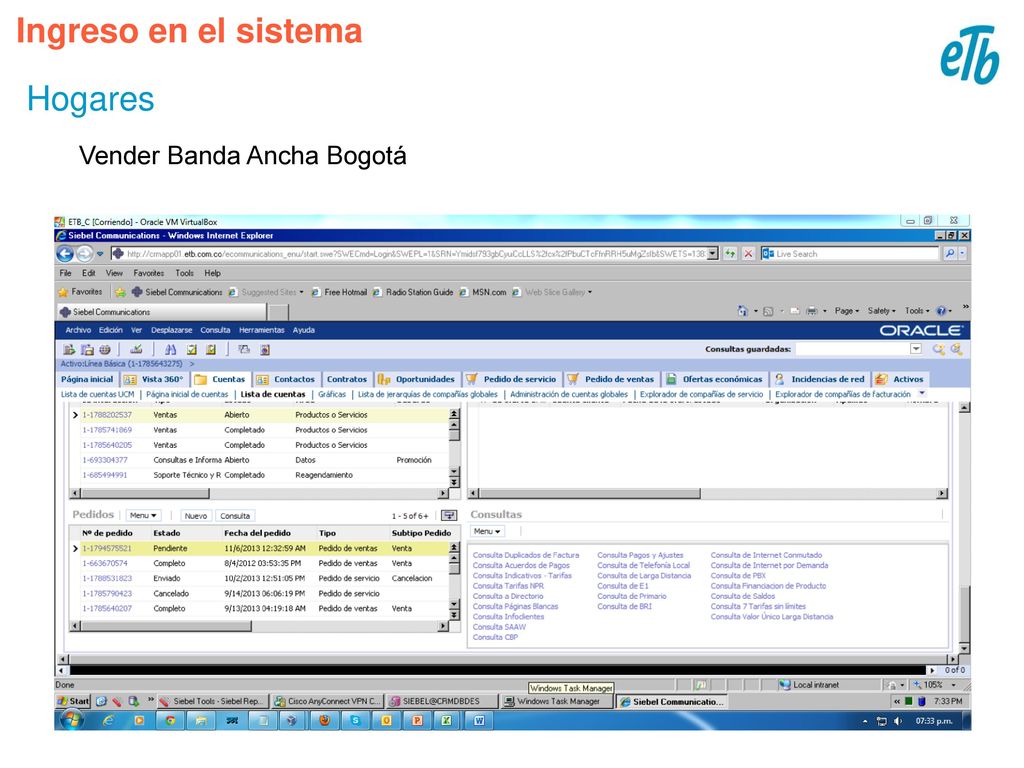Expand the IE Page menu dropdown
This screenshot has height=768, width=1024.
click(846, 311)
